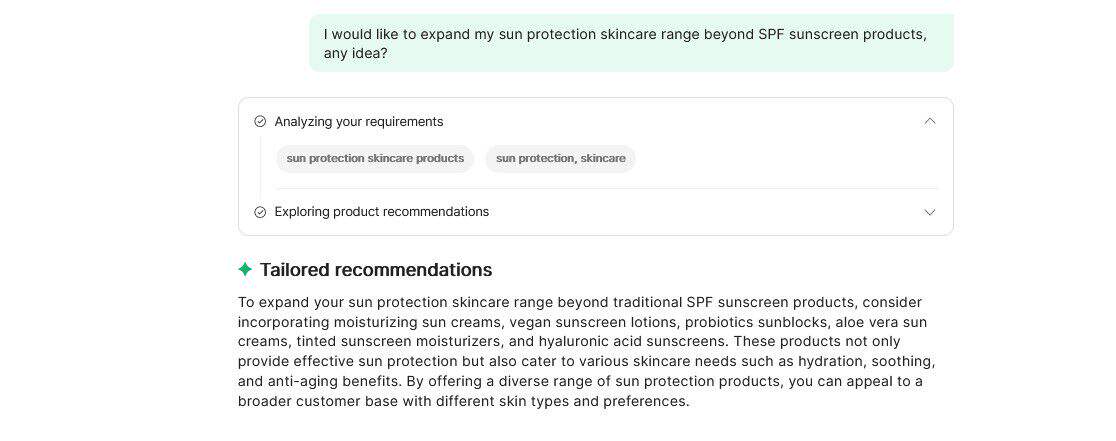The height and width of the screenshot is (441, 1116).
Task: Click 'moisturizing sun creams' in the answer
Action: 420,322
